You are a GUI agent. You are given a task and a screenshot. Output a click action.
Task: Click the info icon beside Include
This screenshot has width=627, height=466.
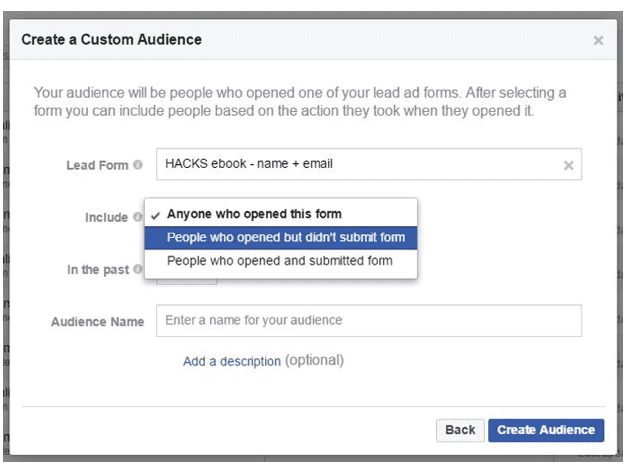coord(137,217)
